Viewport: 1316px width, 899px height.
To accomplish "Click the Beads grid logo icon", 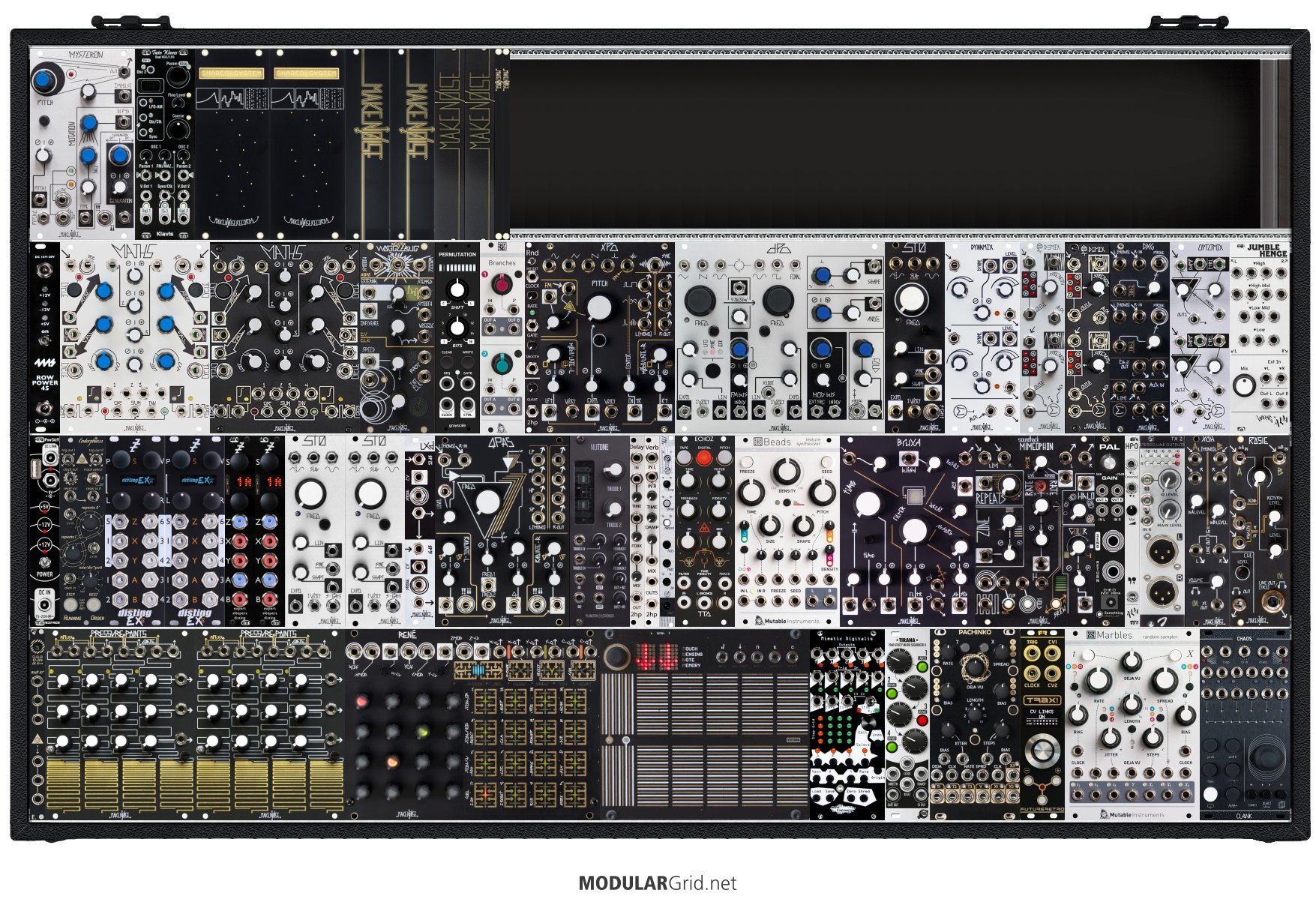I will point(757,442).
